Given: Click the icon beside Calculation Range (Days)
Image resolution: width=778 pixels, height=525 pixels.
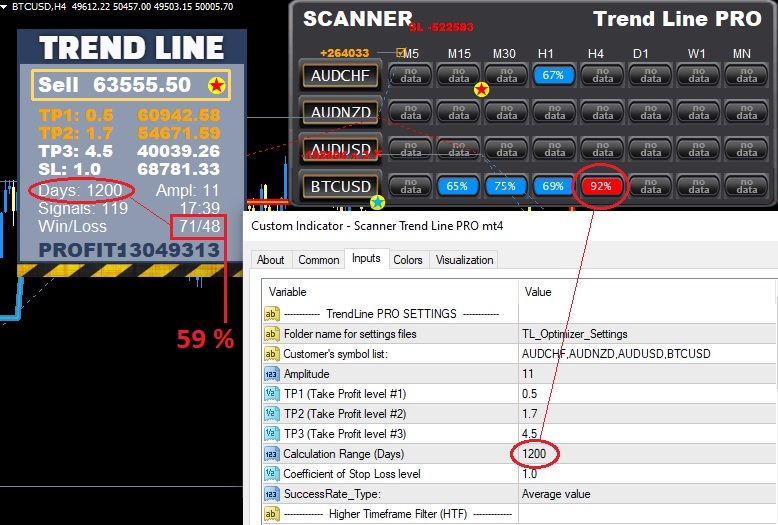Looking at the screenshot, I should tap(271, 454).
